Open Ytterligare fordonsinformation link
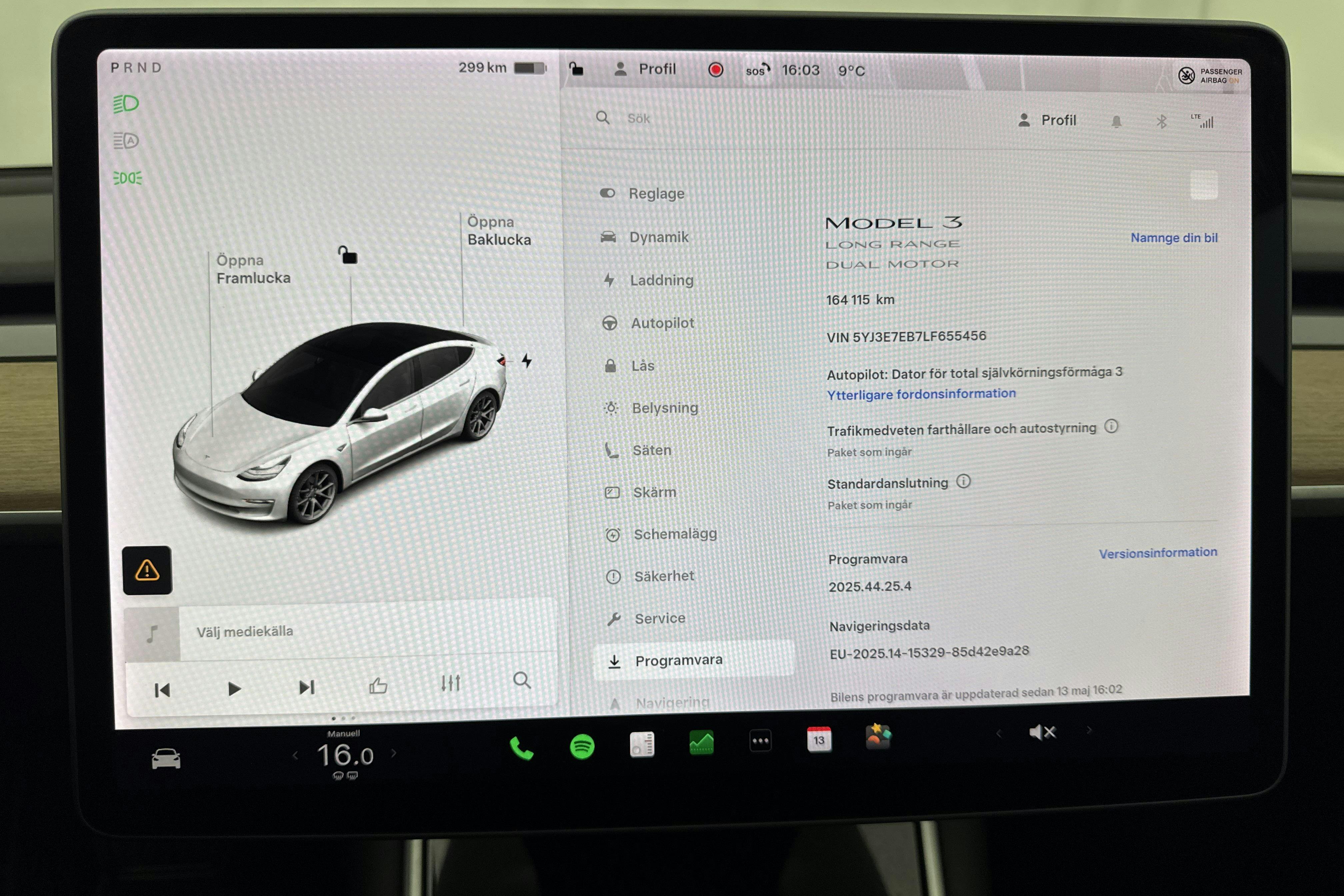 click(x=921, y=394)
